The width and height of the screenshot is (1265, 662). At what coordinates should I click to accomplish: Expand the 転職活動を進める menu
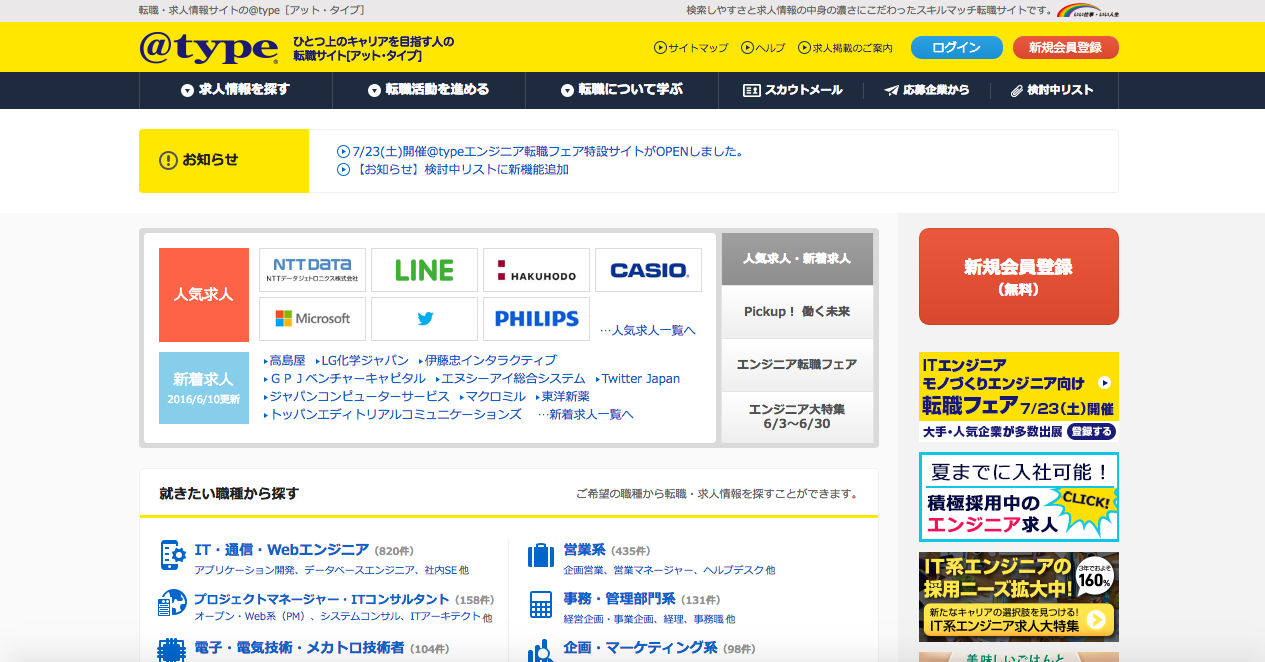[429, 90]
